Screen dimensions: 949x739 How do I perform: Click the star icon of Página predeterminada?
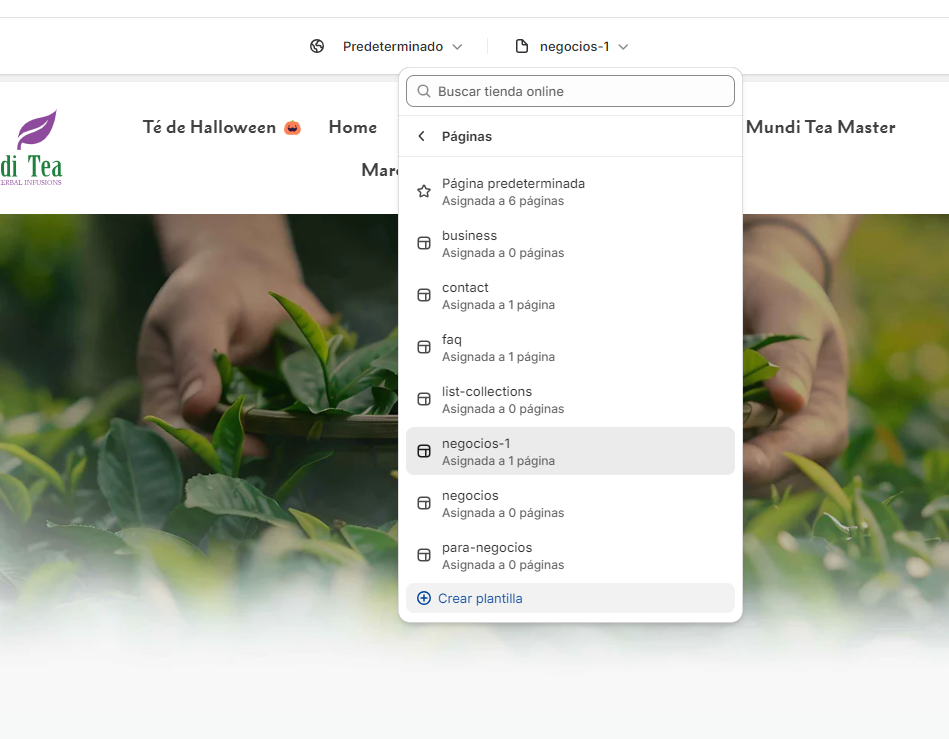pyautogui.click(x=424, y=191)
